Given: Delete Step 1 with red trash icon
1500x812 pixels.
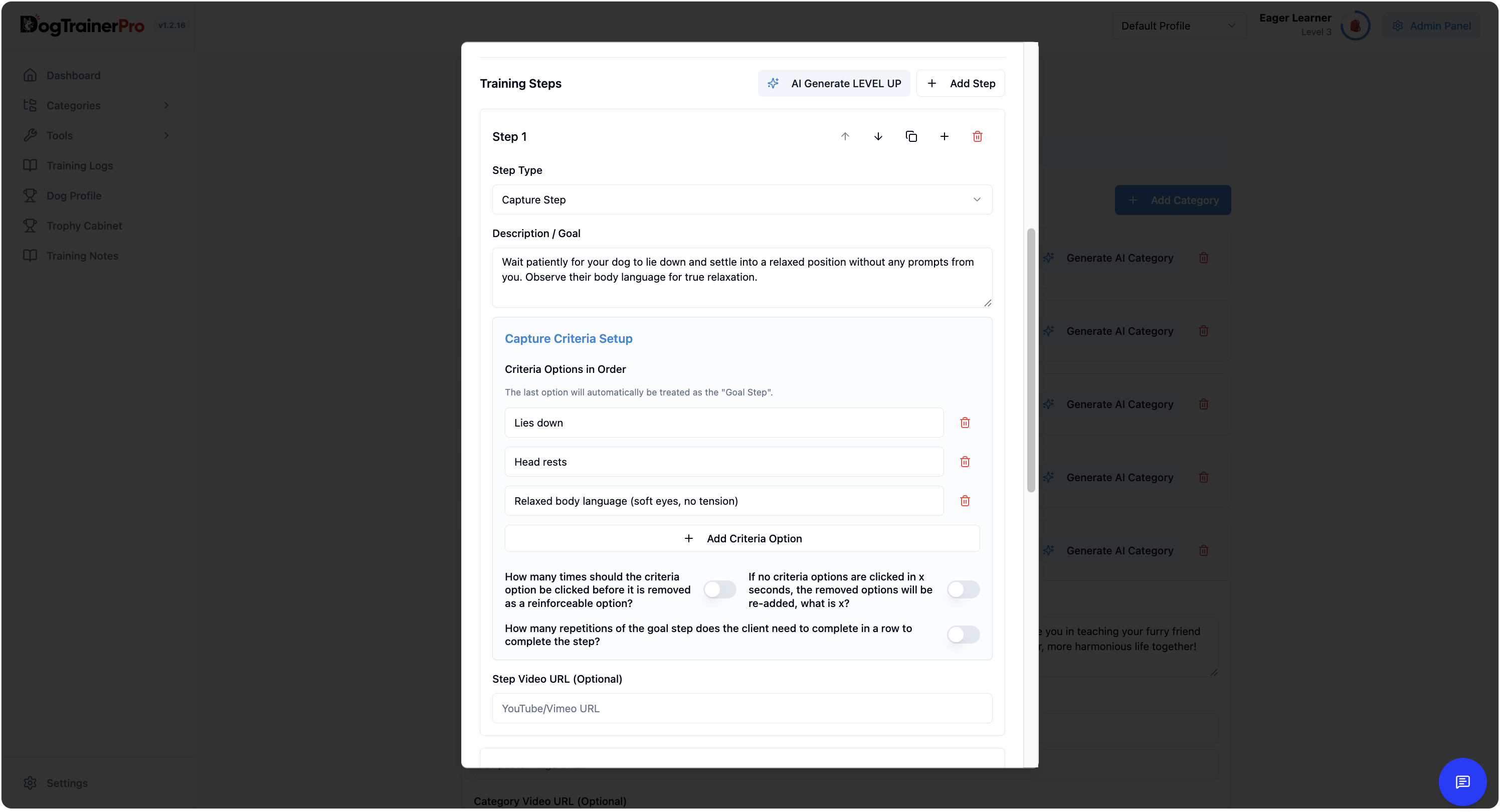Looking at the screenshot, I should tap(978, 137).
